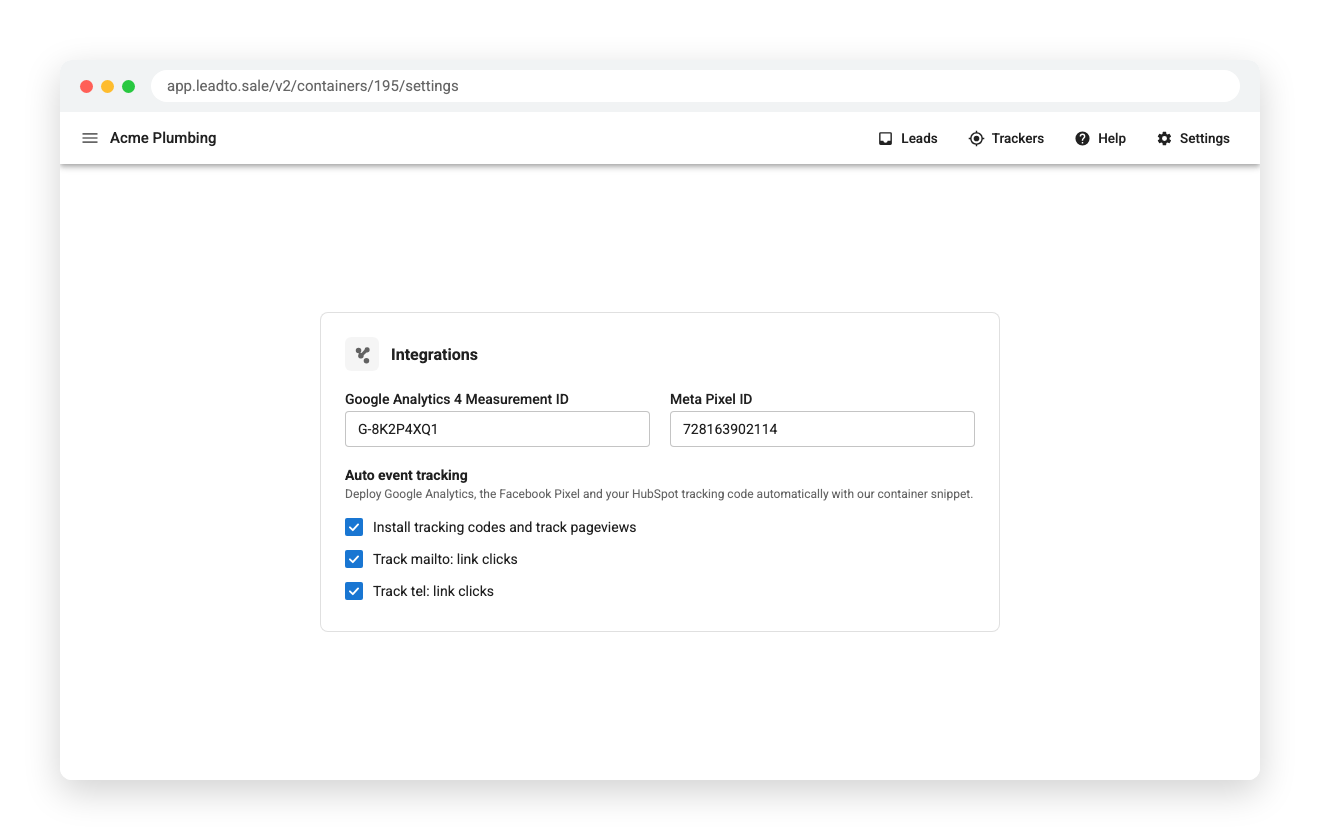Image resolution: width=1320 pixels, height=840 pixels.
Task: Toggle the Track mailto: link clicks checkbox
Action: pos(354,559)
